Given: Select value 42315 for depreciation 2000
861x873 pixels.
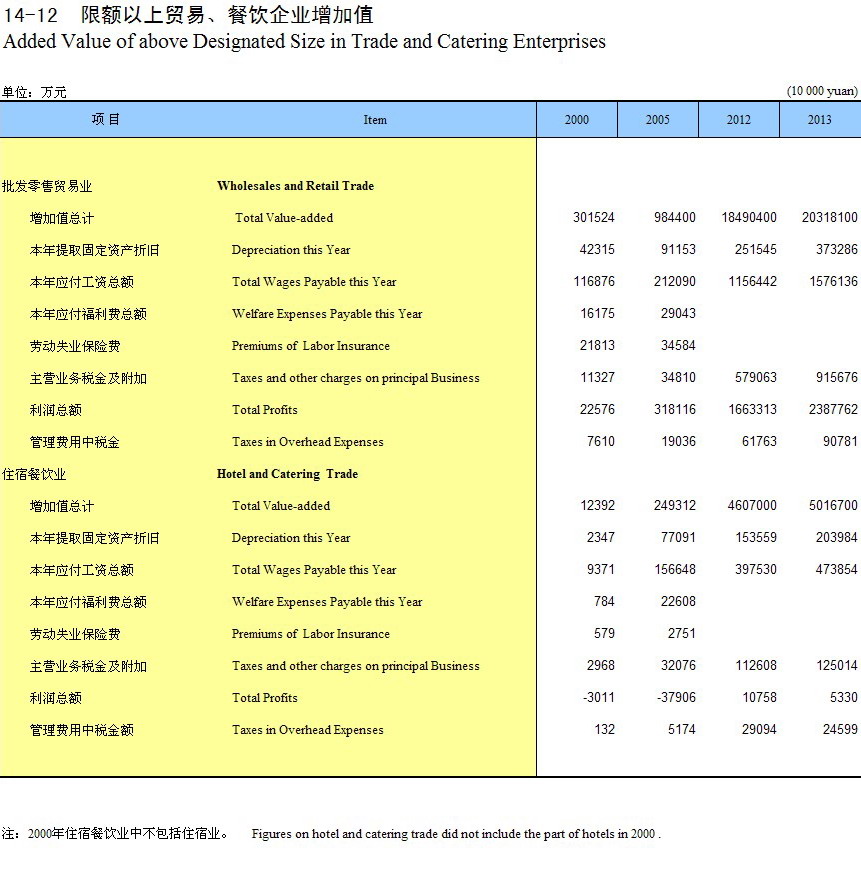Looking at the screenshot, I should [x=597, y=249].
